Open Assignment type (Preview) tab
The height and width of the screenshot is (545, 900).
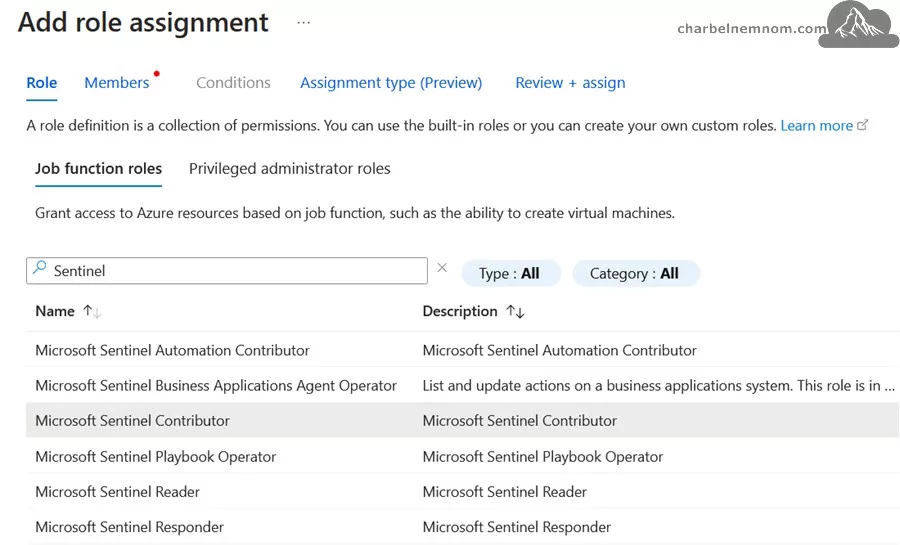[x=391, y=83]
